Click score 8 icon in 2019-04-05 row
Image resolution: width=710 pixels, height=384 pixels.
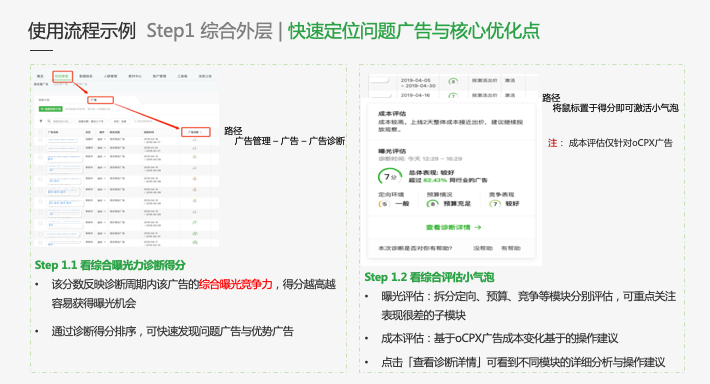coord(453,82)
